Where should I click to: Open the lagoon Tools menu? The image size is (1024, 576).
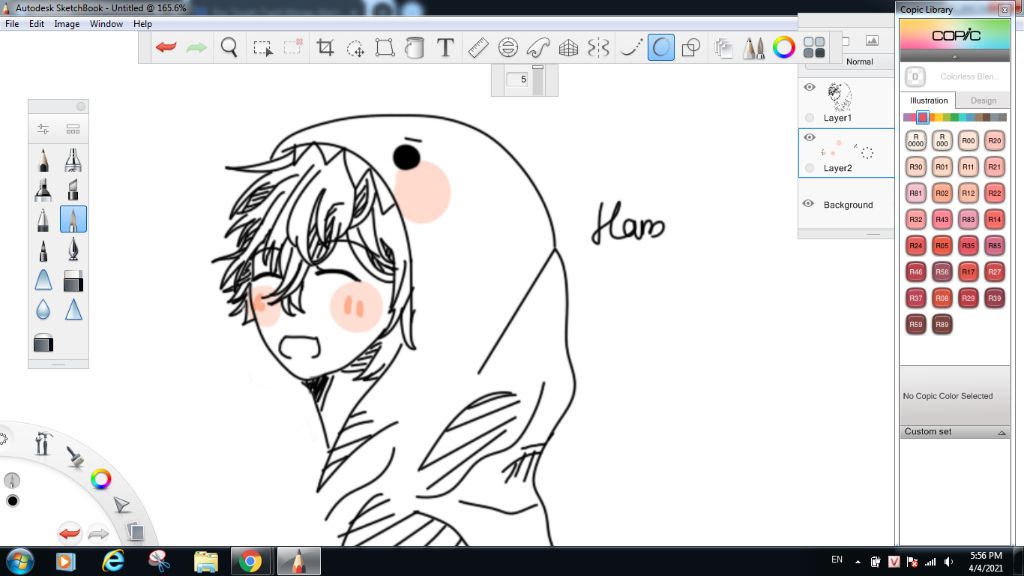point(43,443)
